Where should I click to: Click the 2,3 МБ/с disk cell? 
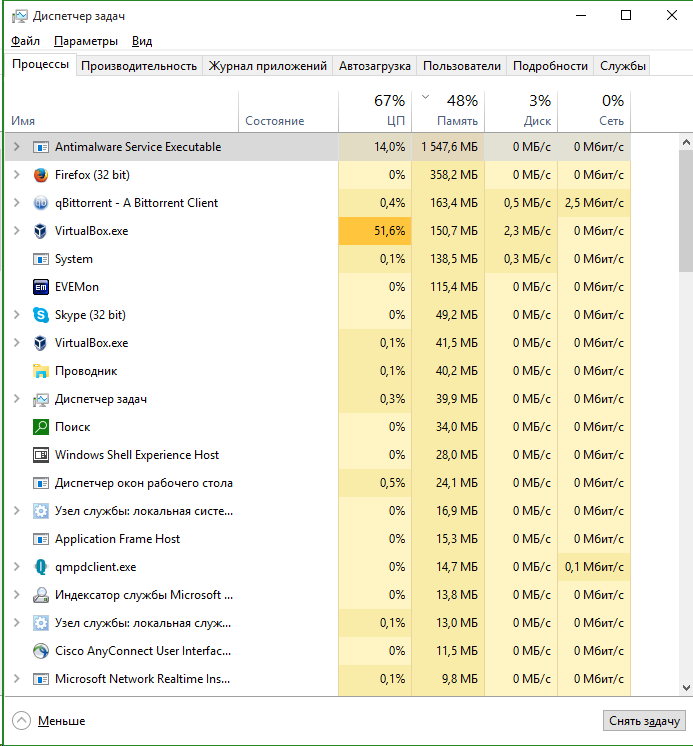[x=521, y=231]
